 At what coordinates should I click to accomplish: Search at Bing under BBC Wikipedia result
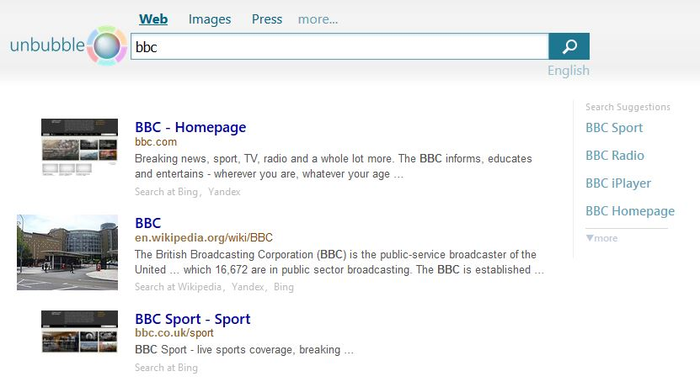point(283,287)
